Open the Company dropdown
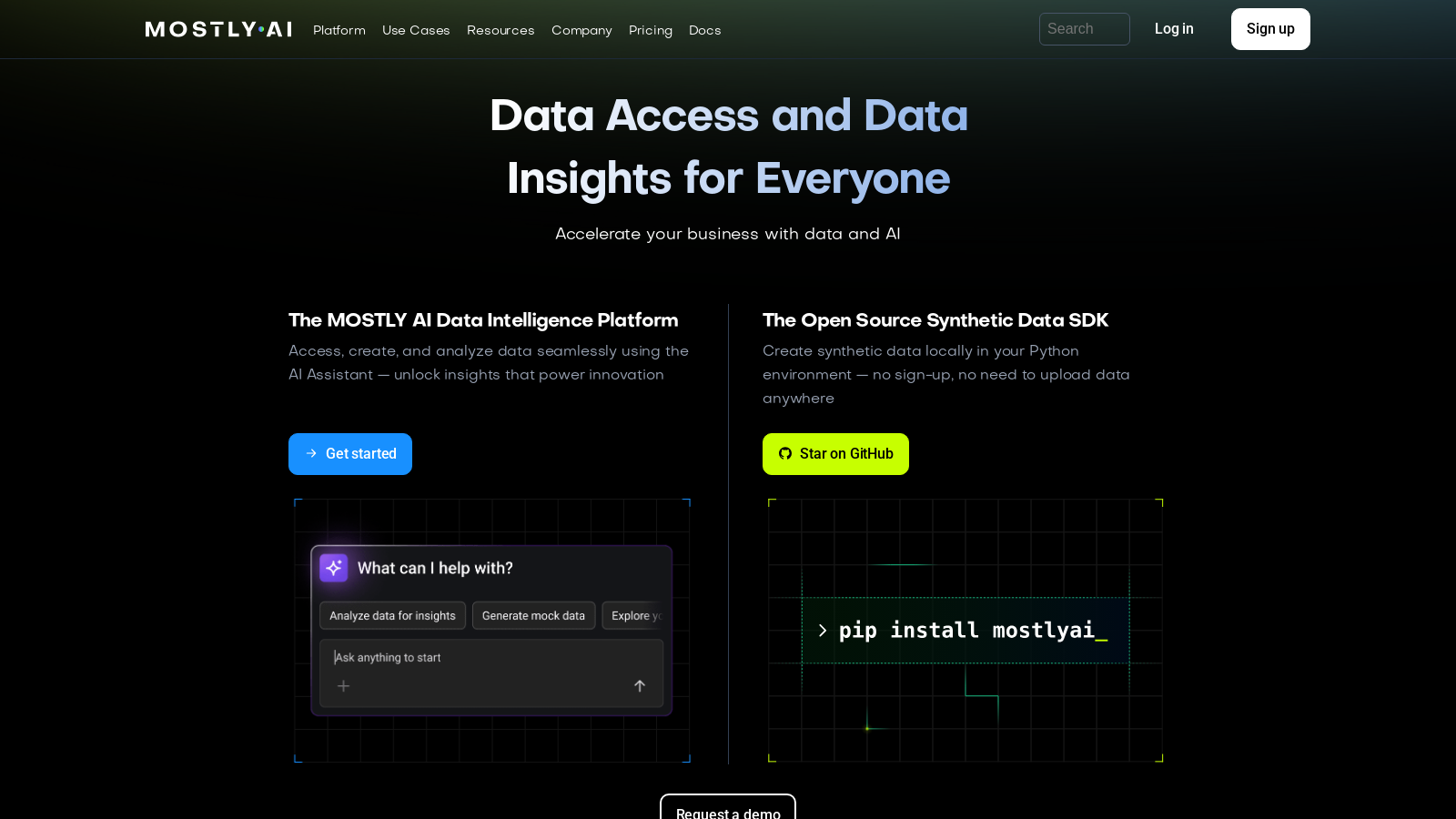Viewport: 1456px width, 819px height. pos(581,30)
